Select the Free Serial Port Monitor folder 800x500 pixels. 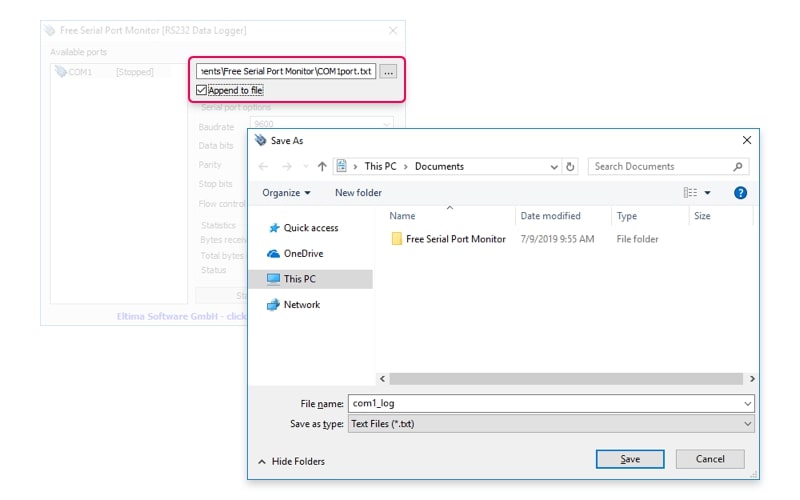449,239
